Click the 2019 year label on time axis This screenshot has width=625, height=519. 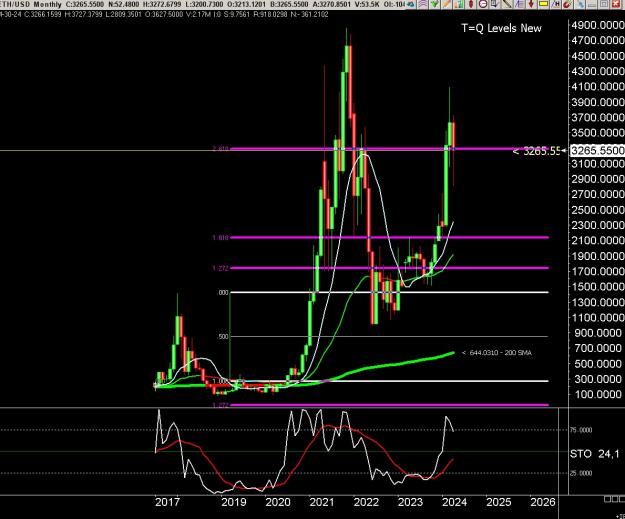pos(234,502)
